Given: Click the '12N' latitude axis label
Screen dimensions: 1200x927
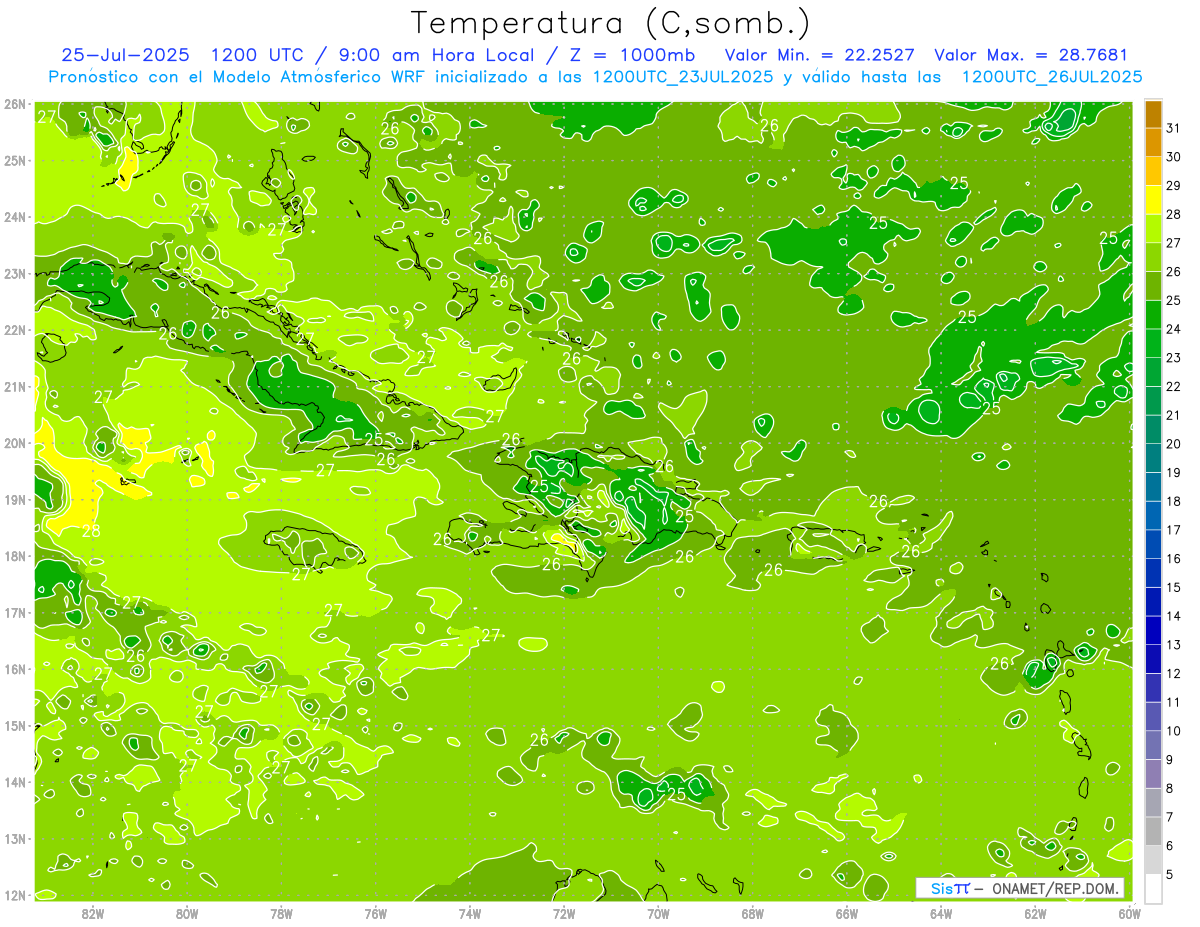Looking at the screenshot, I should (14, 895).
